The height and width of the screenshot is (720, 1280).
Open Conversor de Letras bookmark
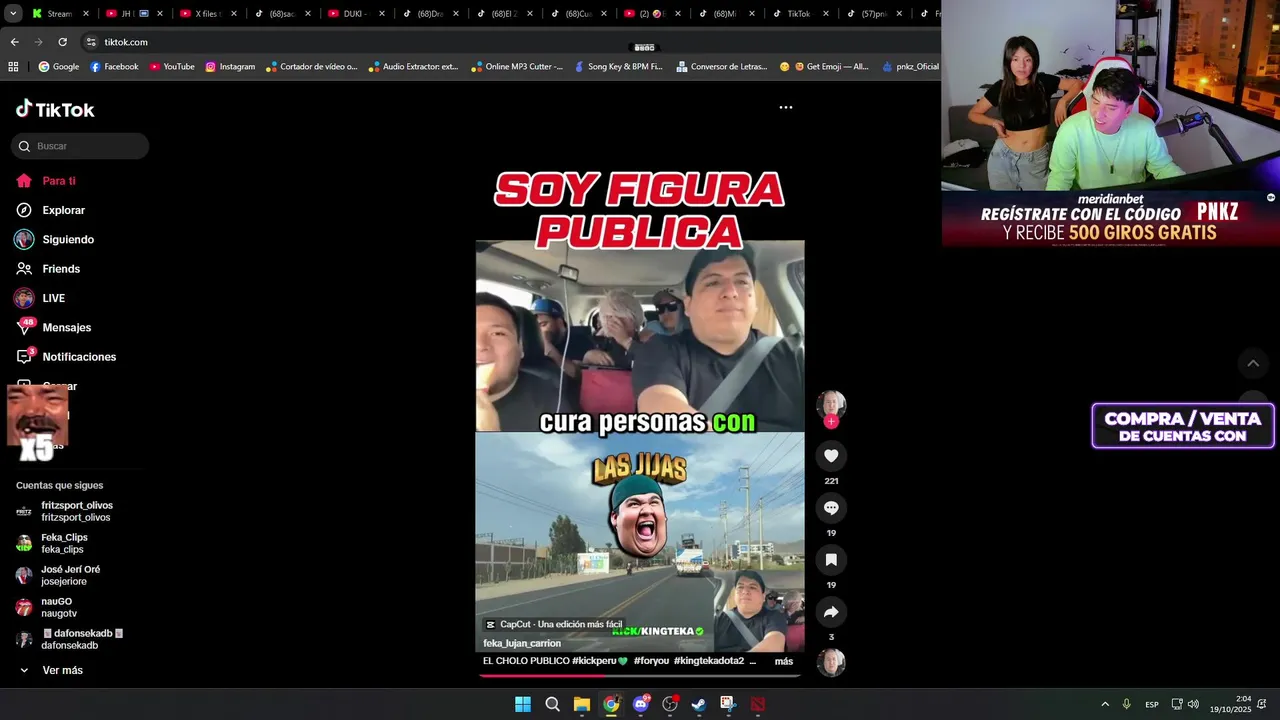pyautogui.click(x=722, y=67)
